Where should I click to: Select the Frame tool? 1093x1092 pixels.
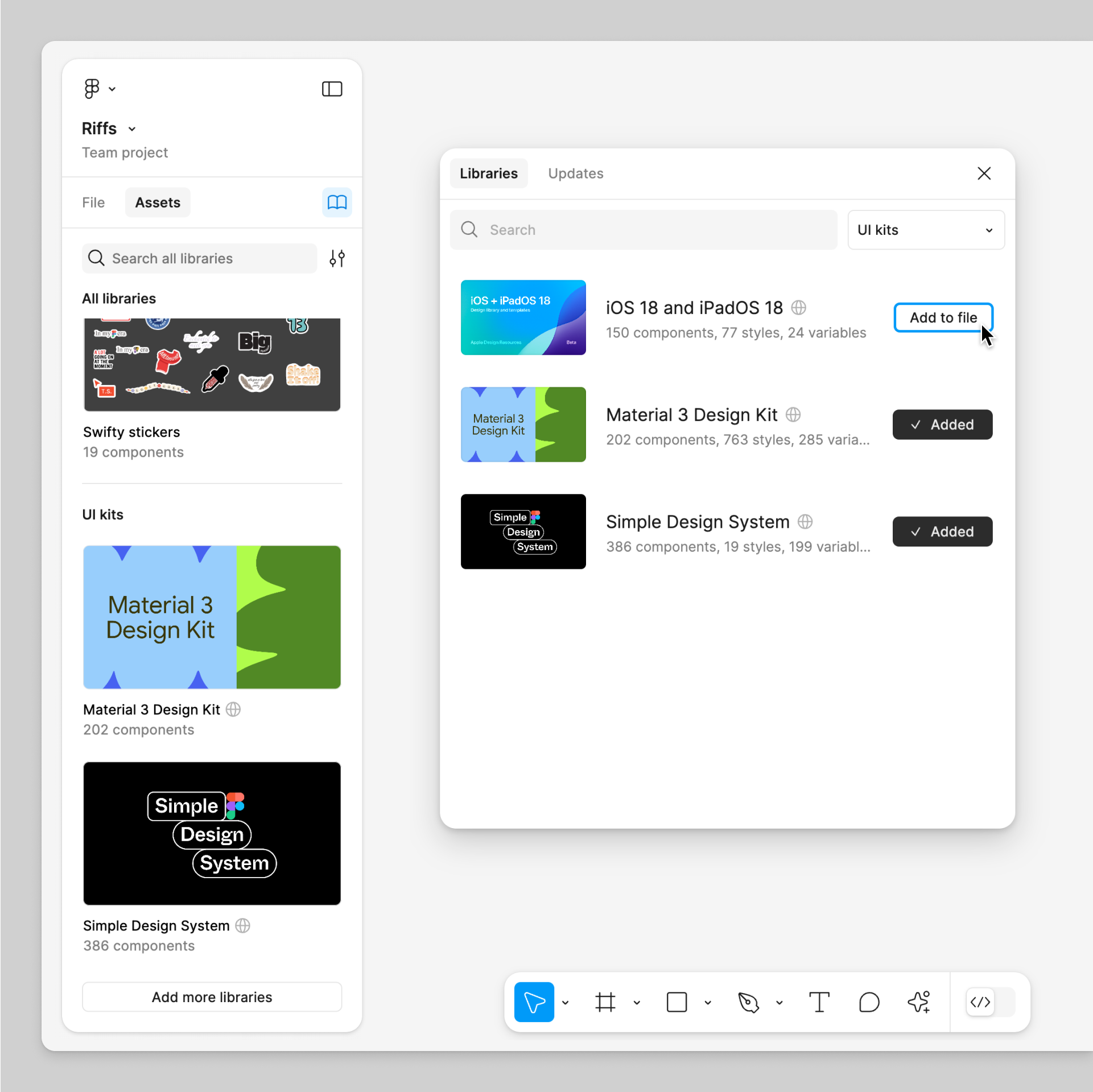(x=605, y=1002)
